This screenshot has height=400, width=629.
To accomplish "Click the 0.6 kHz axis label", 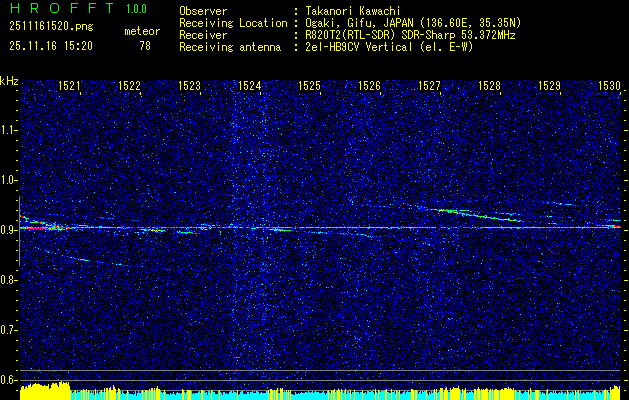I will tap(8, 380).
